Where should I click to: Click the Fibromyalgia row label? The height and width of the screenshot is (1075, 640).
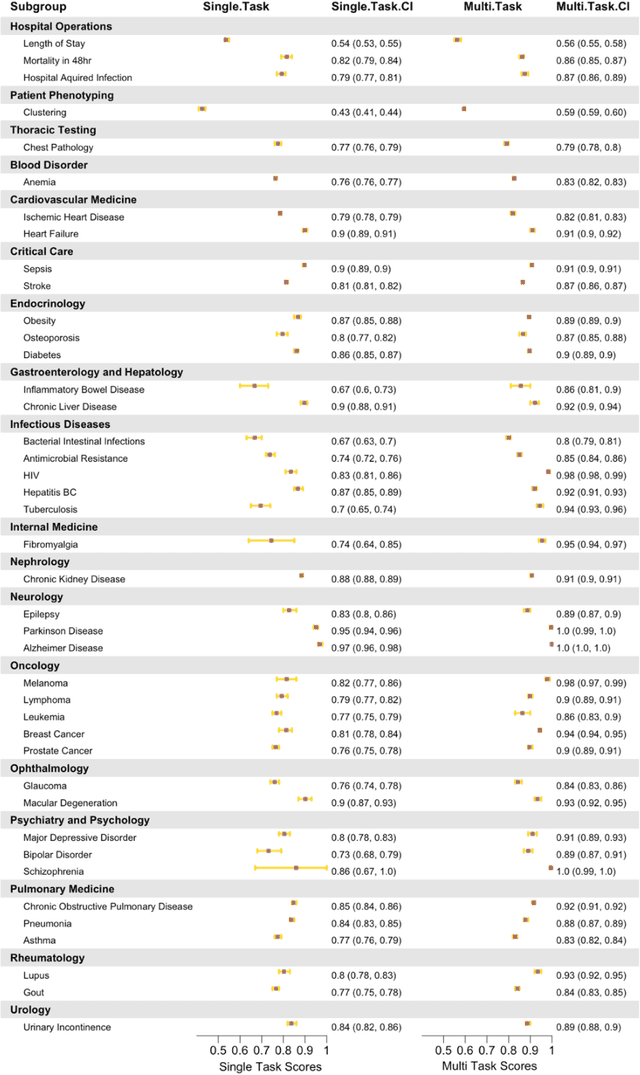point(50,544)
